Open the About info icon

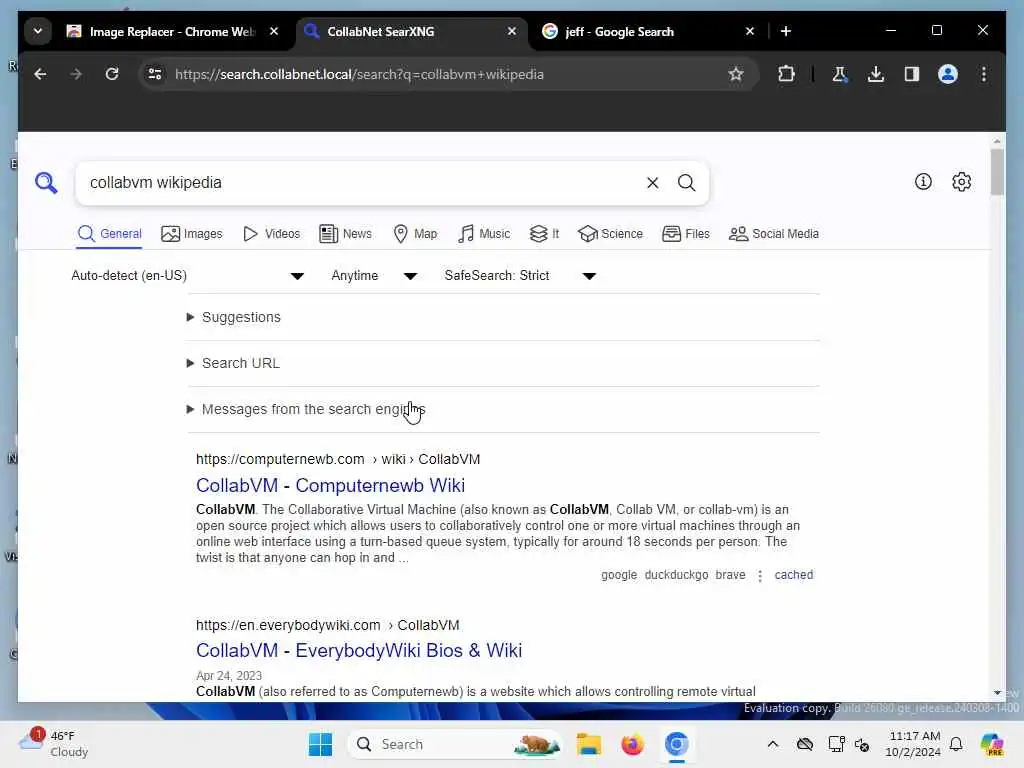pyautogui.click(x=923, y=182)
